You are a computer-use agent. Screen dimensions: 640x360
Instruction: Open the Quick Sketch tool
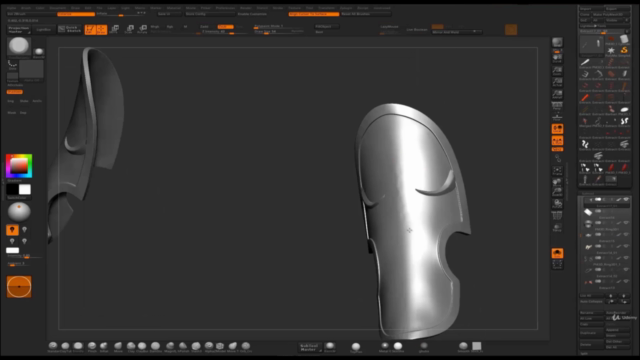[70, 29]
